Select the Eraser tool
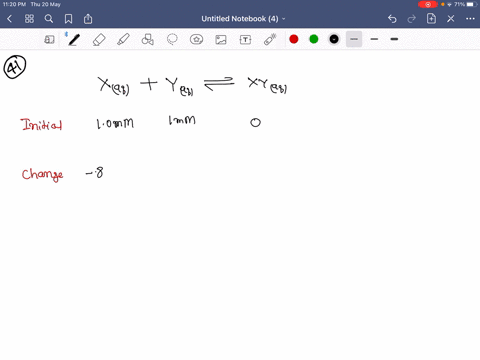The width and height of the screenshot is (480, 360). [99, 40]
